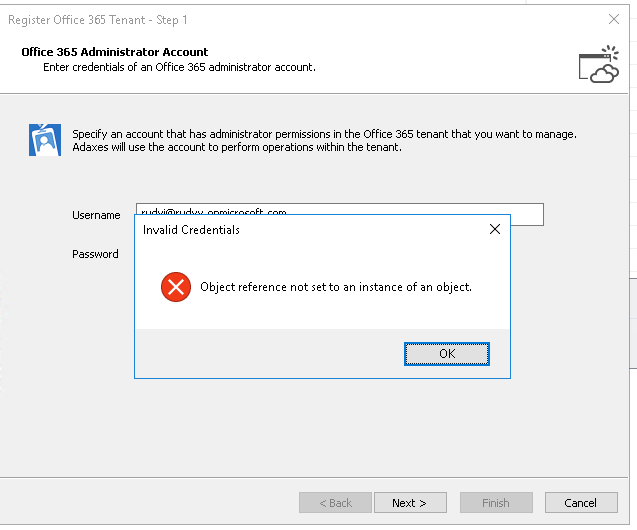The image size is (637, 530).
Task: Click the Cancel button in wizard
Action: pyautogui.click(x=581, y=503)
